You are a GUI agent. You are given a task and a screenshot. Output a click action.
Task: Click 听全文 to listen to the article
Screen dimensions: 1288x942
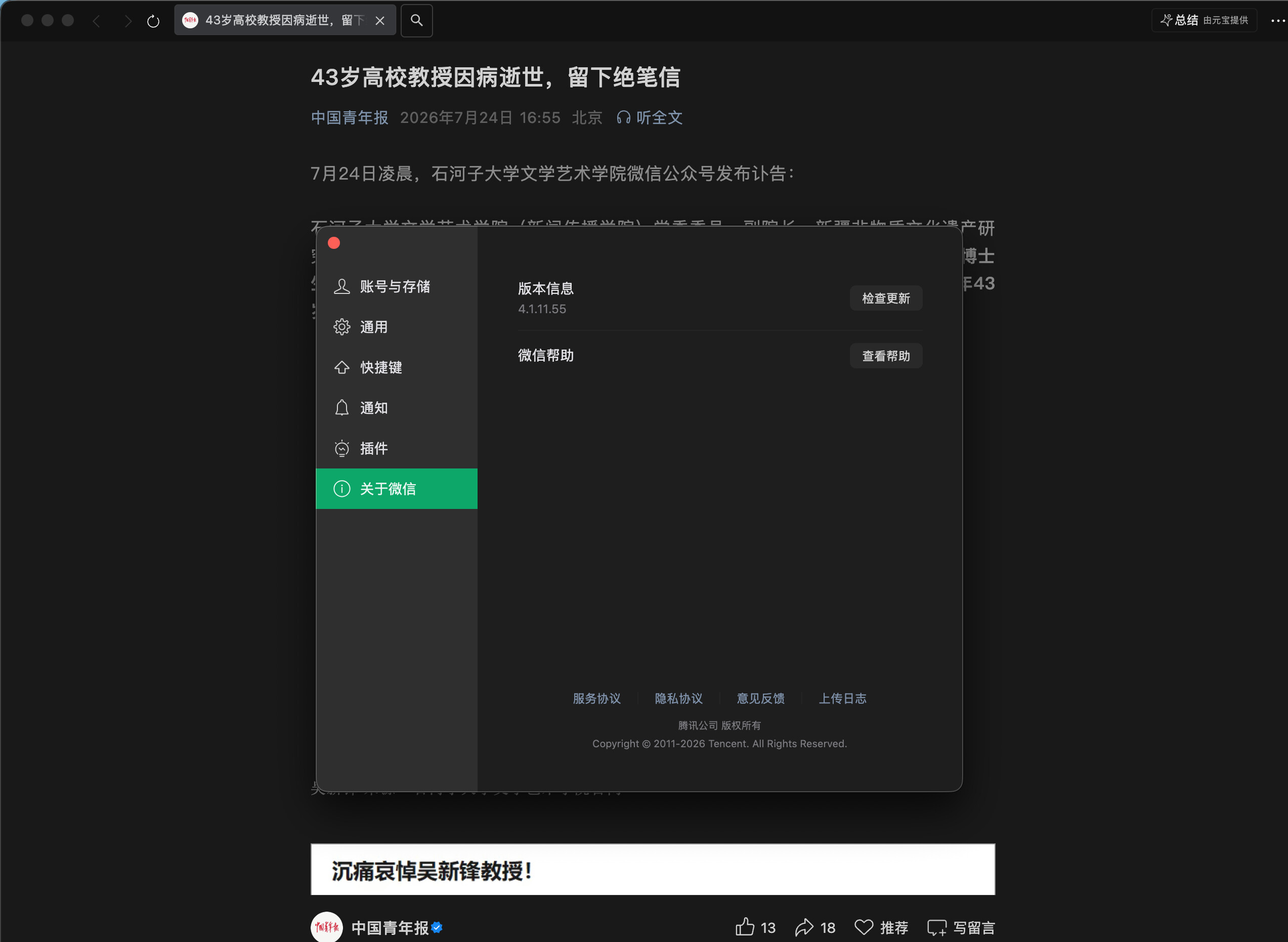click(650, 117)
